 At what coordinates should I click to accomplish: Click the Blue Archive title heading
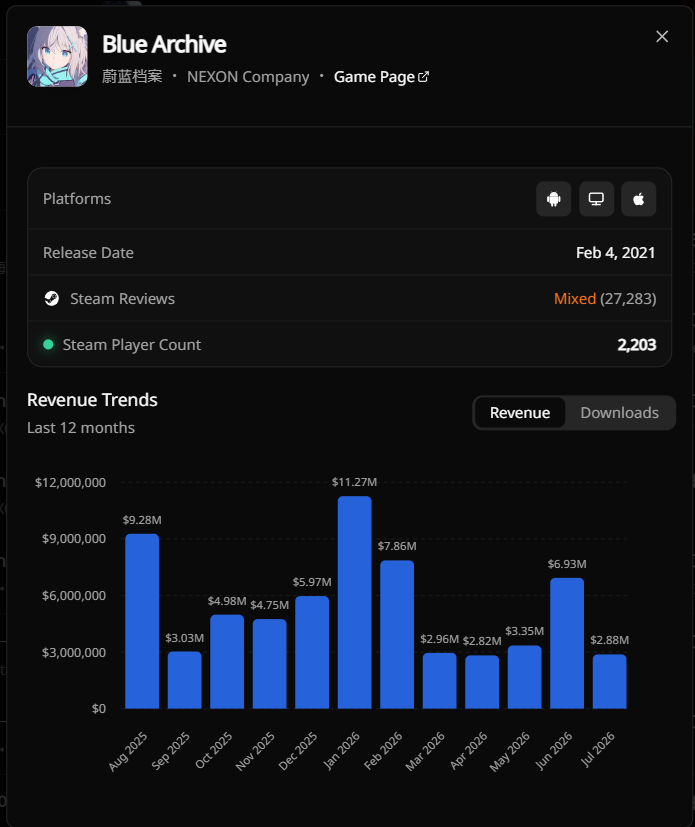(165, 44)
